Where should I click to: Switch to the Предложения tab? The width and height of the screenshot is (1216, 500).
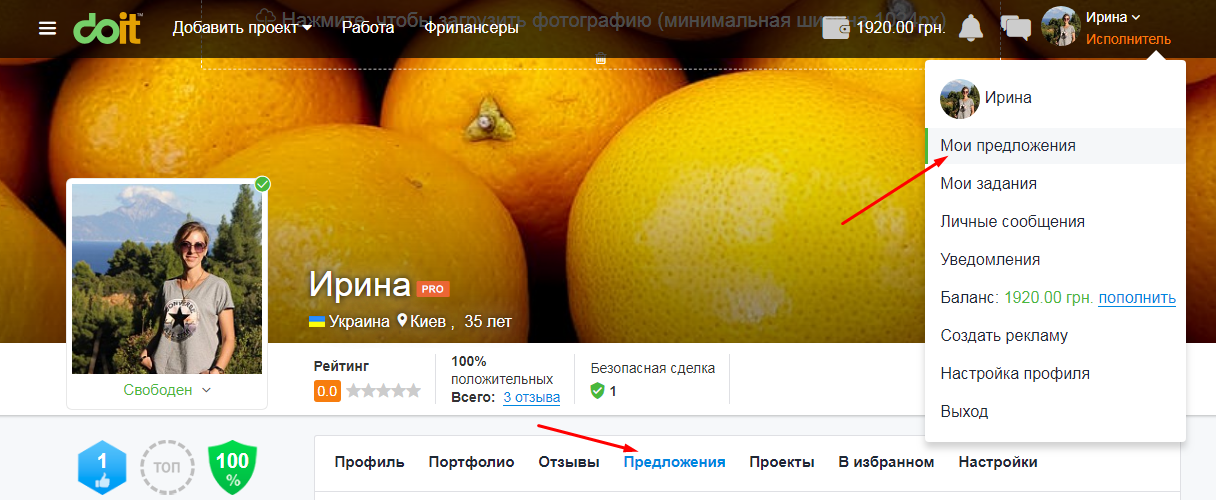(x=674, y=462)
